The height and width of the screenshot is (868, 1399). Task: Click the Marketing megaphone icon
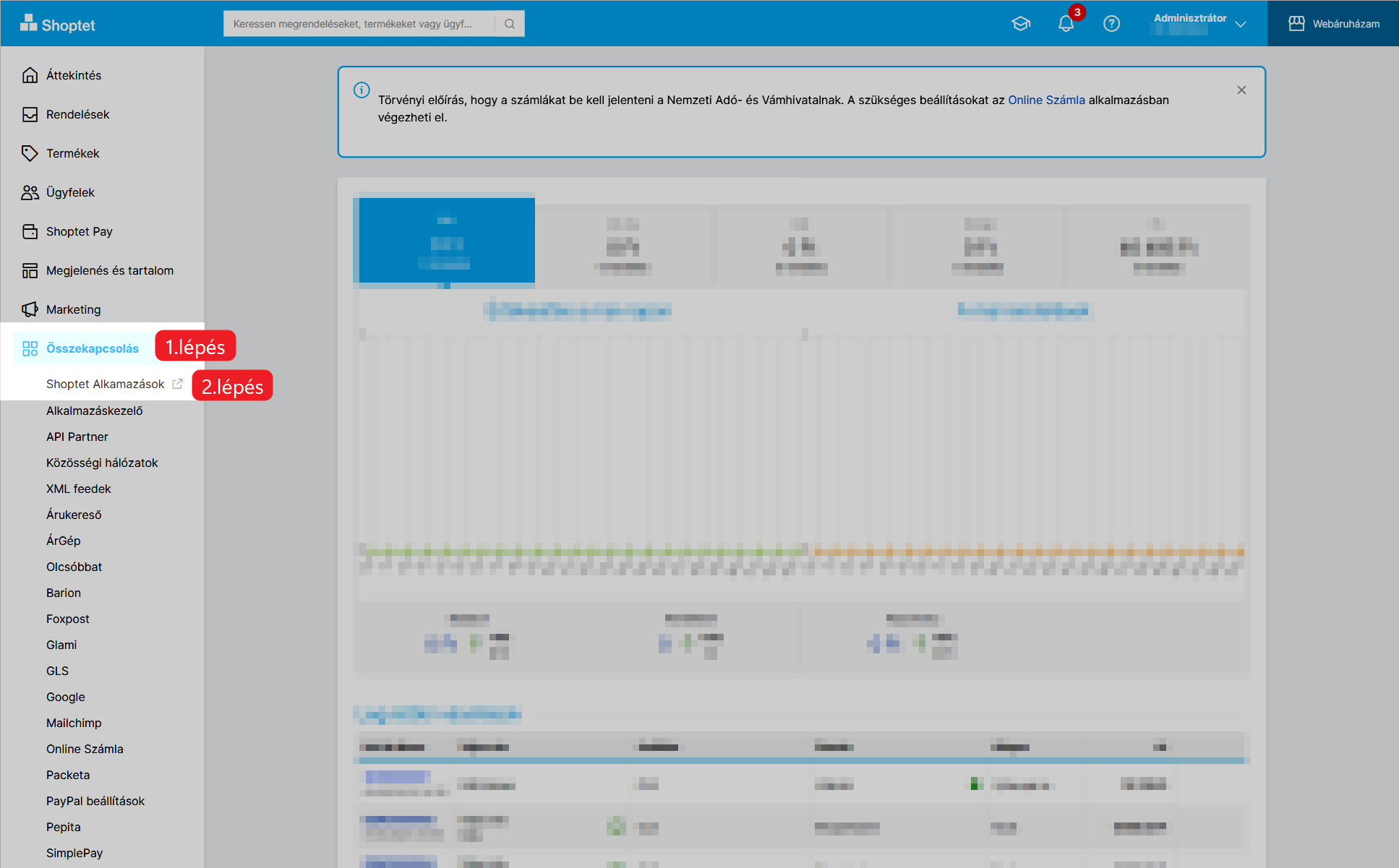[x=30, y=309]
